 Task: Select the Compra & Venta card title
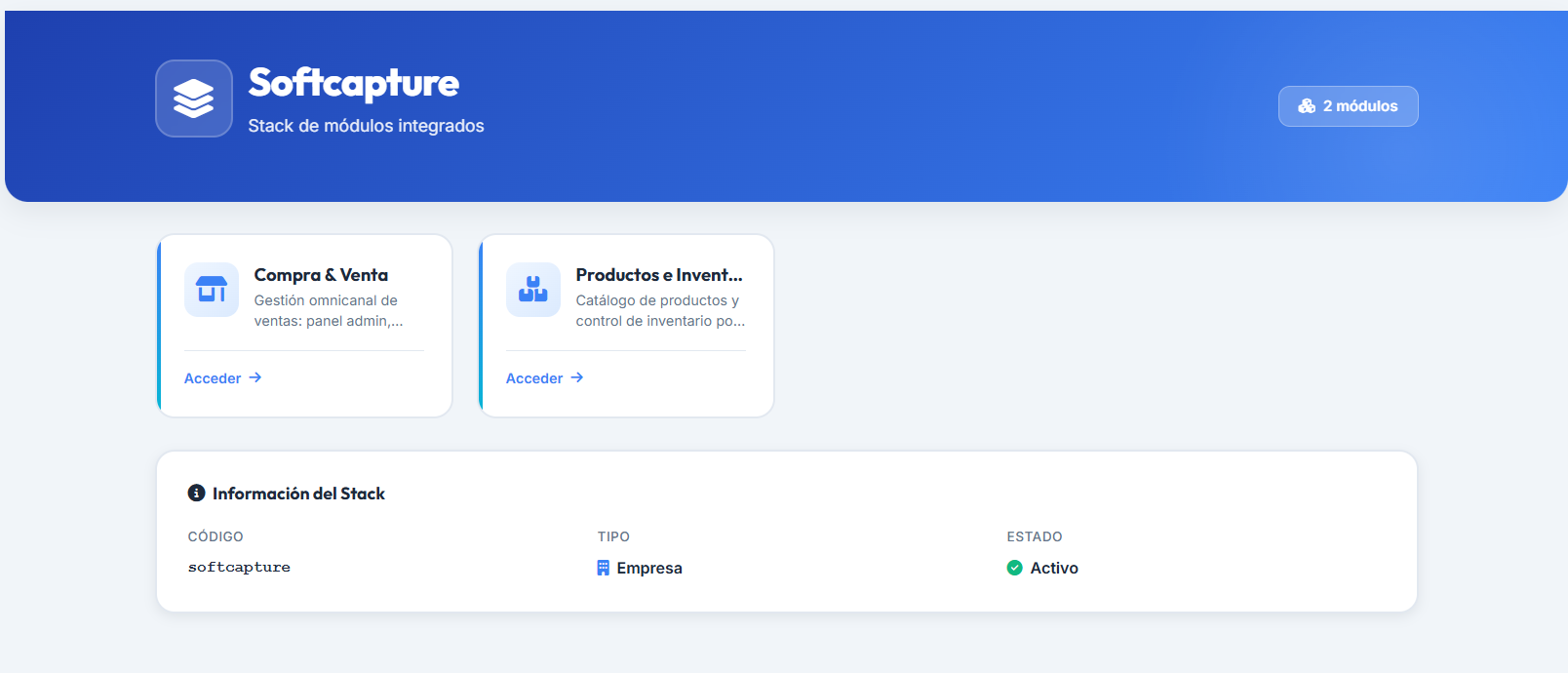pos(321,275)
